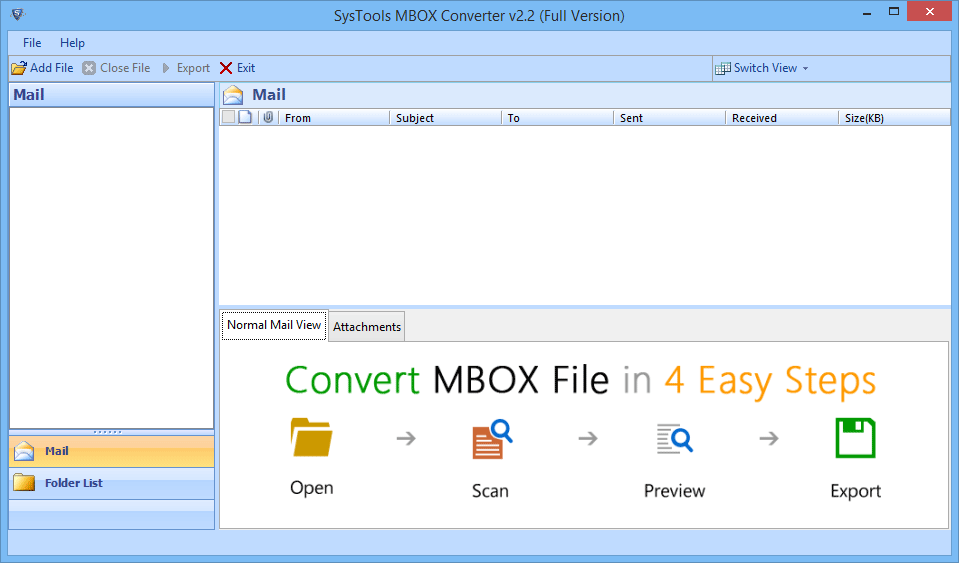This screenshot has width=959, height=563.
Task: Click the envelope icon beside Mail heading
Action: tap(233, 95)
